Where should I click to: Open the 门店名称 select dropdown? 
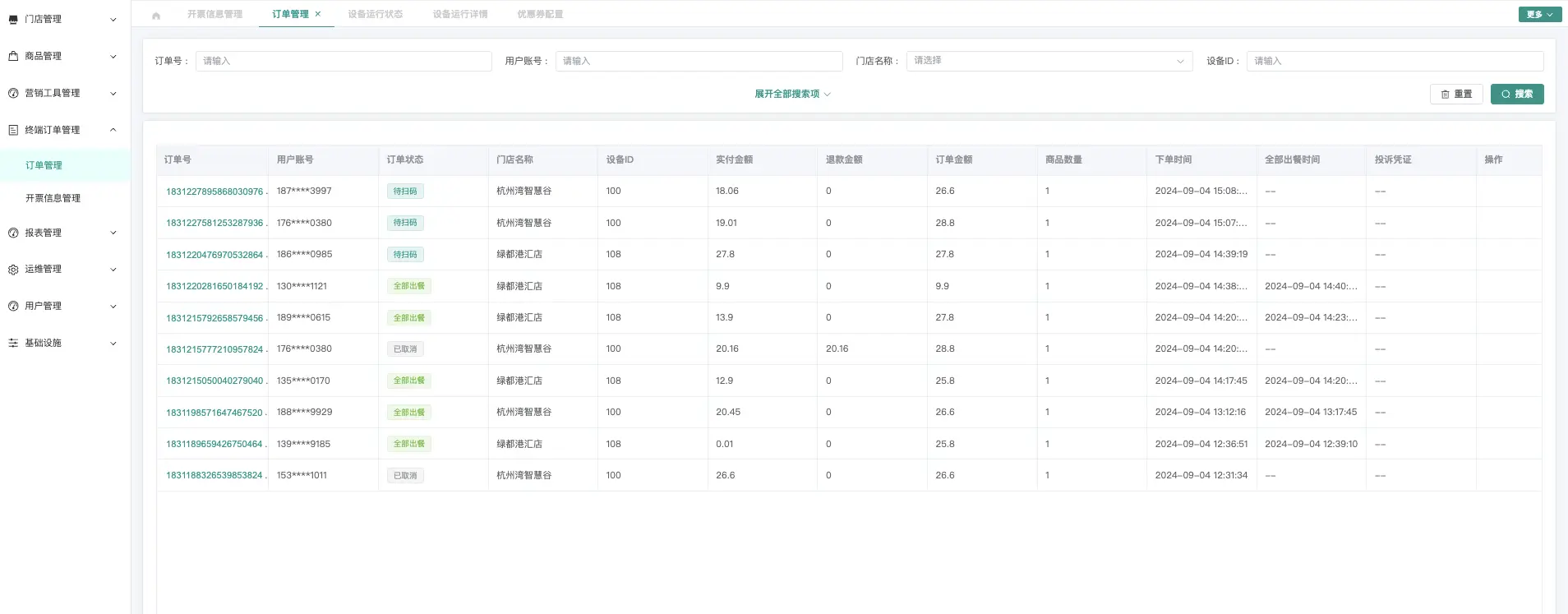tap(1049, 61)
